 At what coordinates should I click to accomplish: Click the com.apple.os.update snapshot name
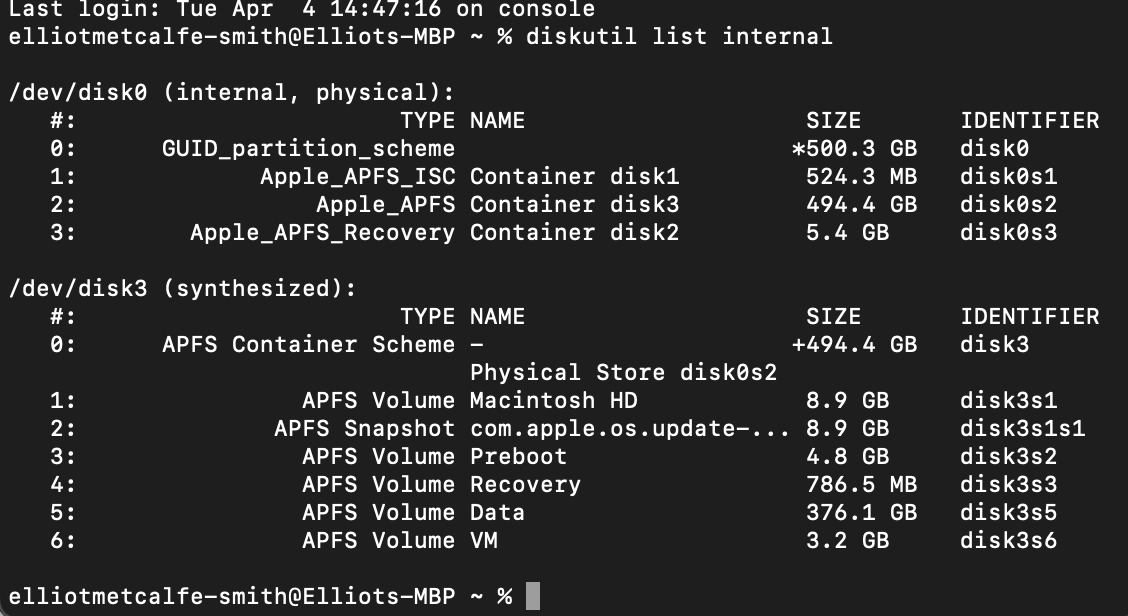(630, 429)
